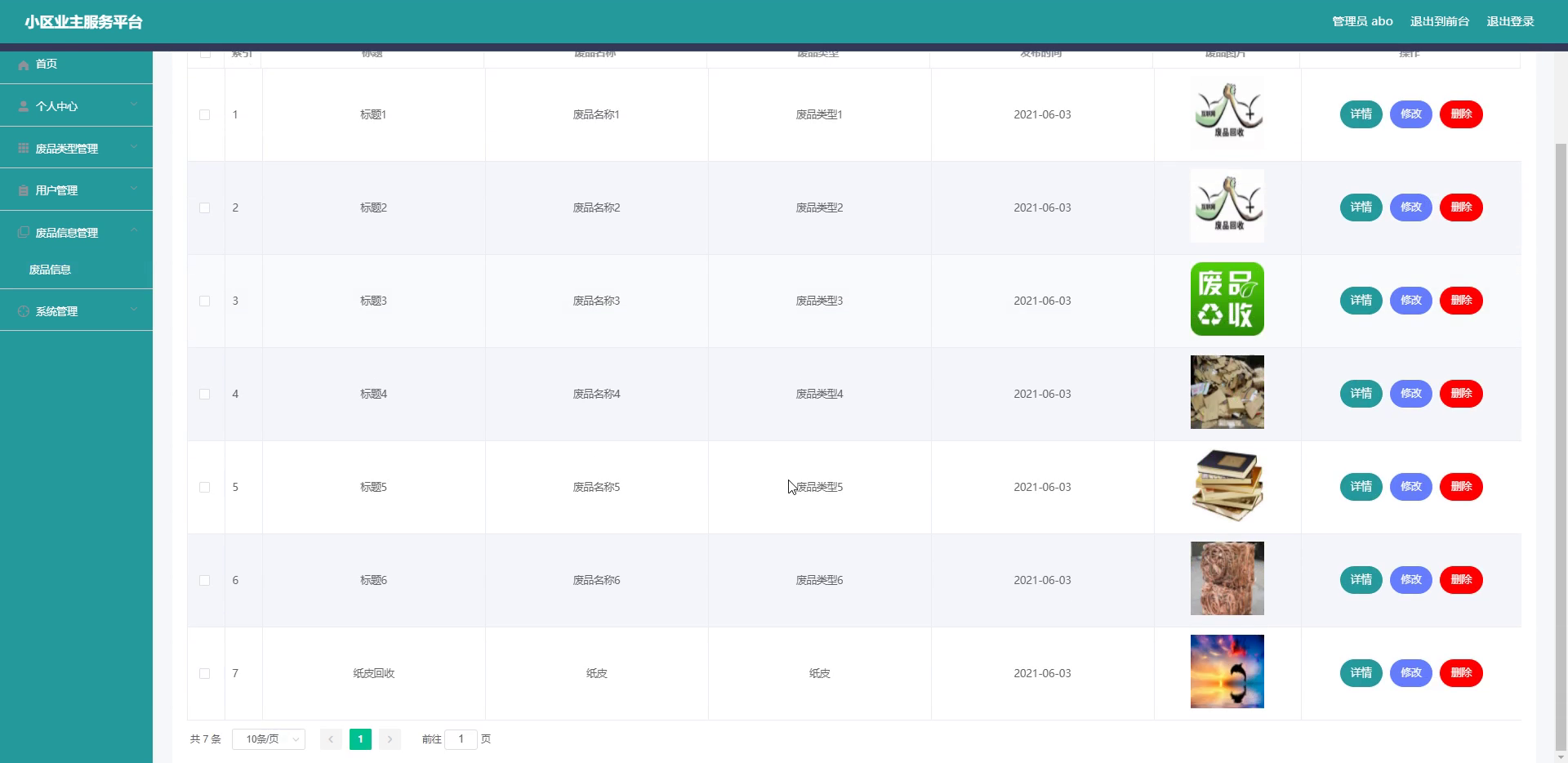The width and height of the screenshot is (1568, 763).
Task: Collapse the 废品信息管理 chevron arrow
Action: pyautogui.click(x=134, y=231)
